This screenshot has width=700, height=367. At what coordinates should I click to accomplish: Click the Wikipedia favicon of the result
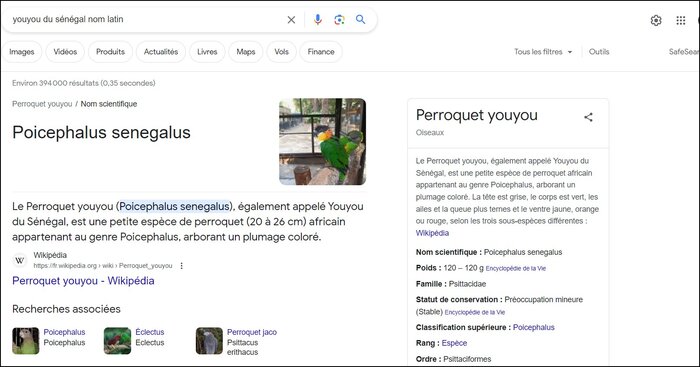pyautogui.click(x=20, y=260)
